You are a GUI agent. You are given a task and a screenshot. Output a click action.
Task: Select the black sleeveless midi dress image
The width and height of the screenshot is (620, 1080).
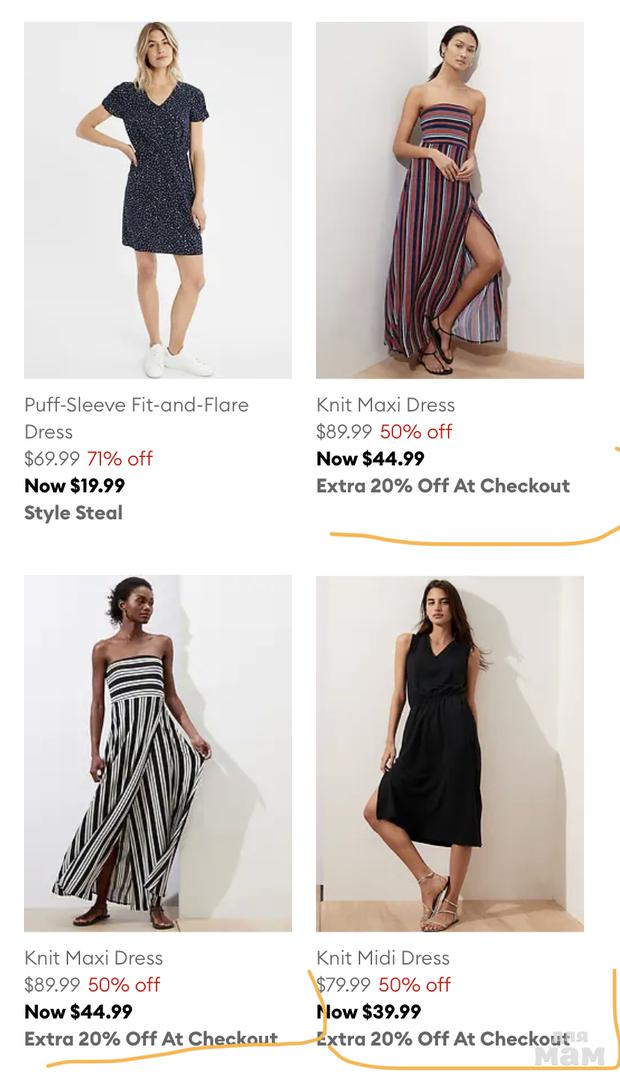pyautogui.click(x=450, y=753)
